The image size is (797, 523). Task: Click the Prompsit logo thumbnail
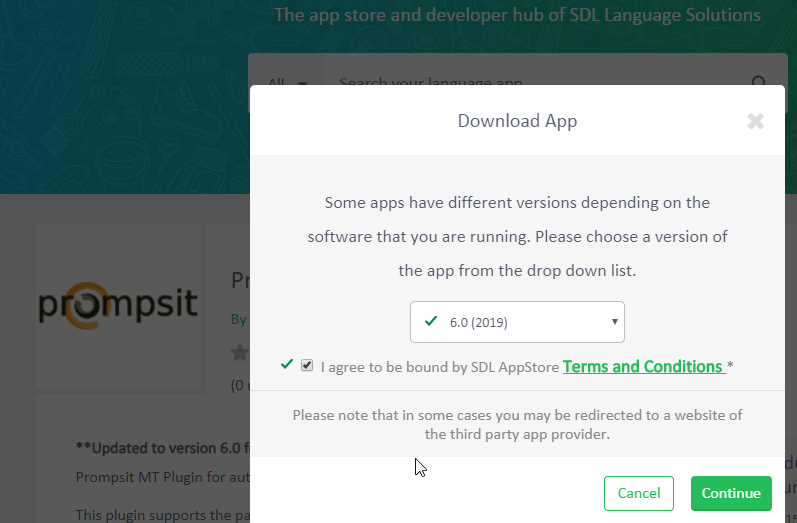click(x=118, y=306)
